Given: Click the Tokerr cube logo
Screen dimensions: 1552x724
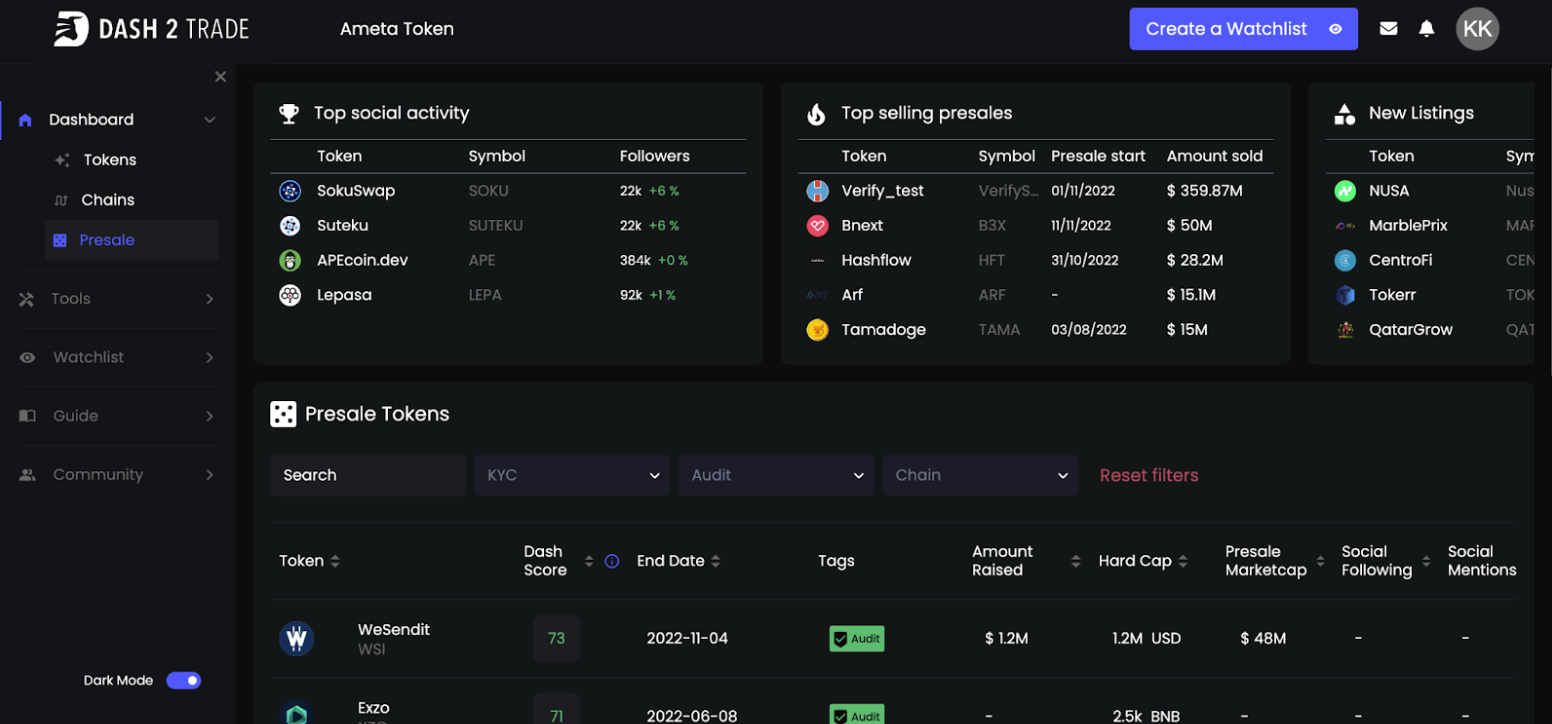Looking at the screenshot, I should 1345,295.
